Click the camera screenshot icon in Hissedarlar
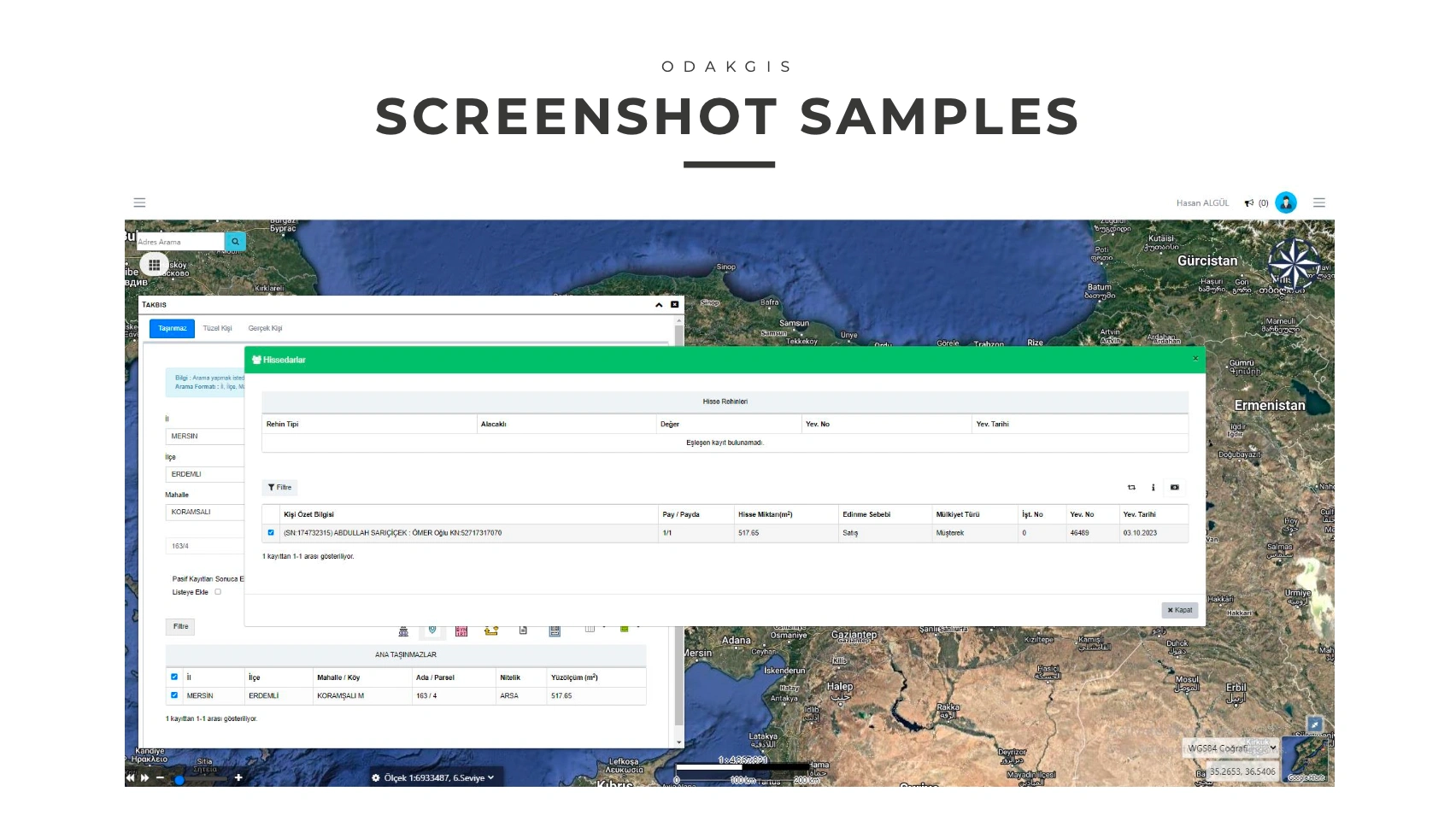This screenshot has width=1456, height=815. coord(1175,488)
